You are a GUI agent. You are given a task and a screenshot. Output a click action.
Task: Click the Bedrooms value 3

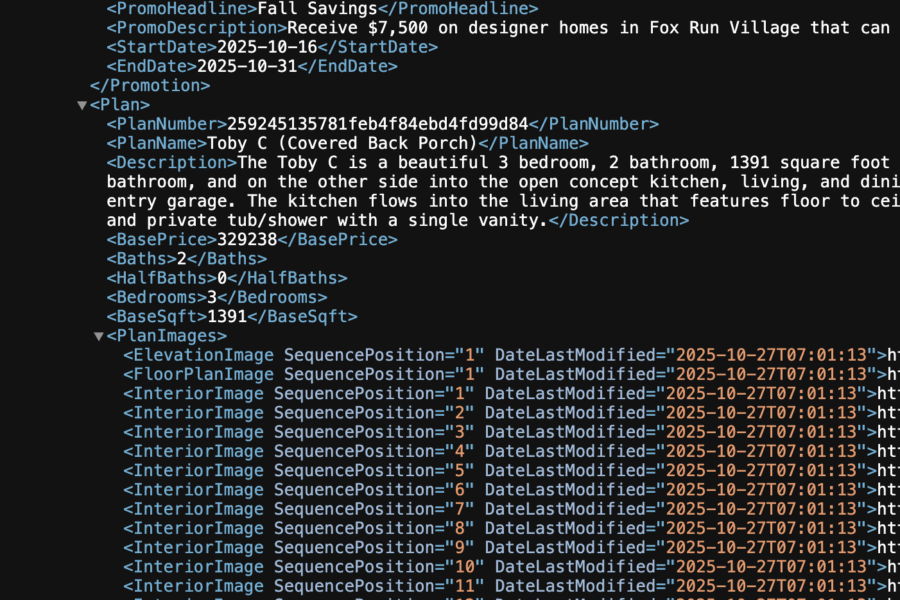[211, 297]
